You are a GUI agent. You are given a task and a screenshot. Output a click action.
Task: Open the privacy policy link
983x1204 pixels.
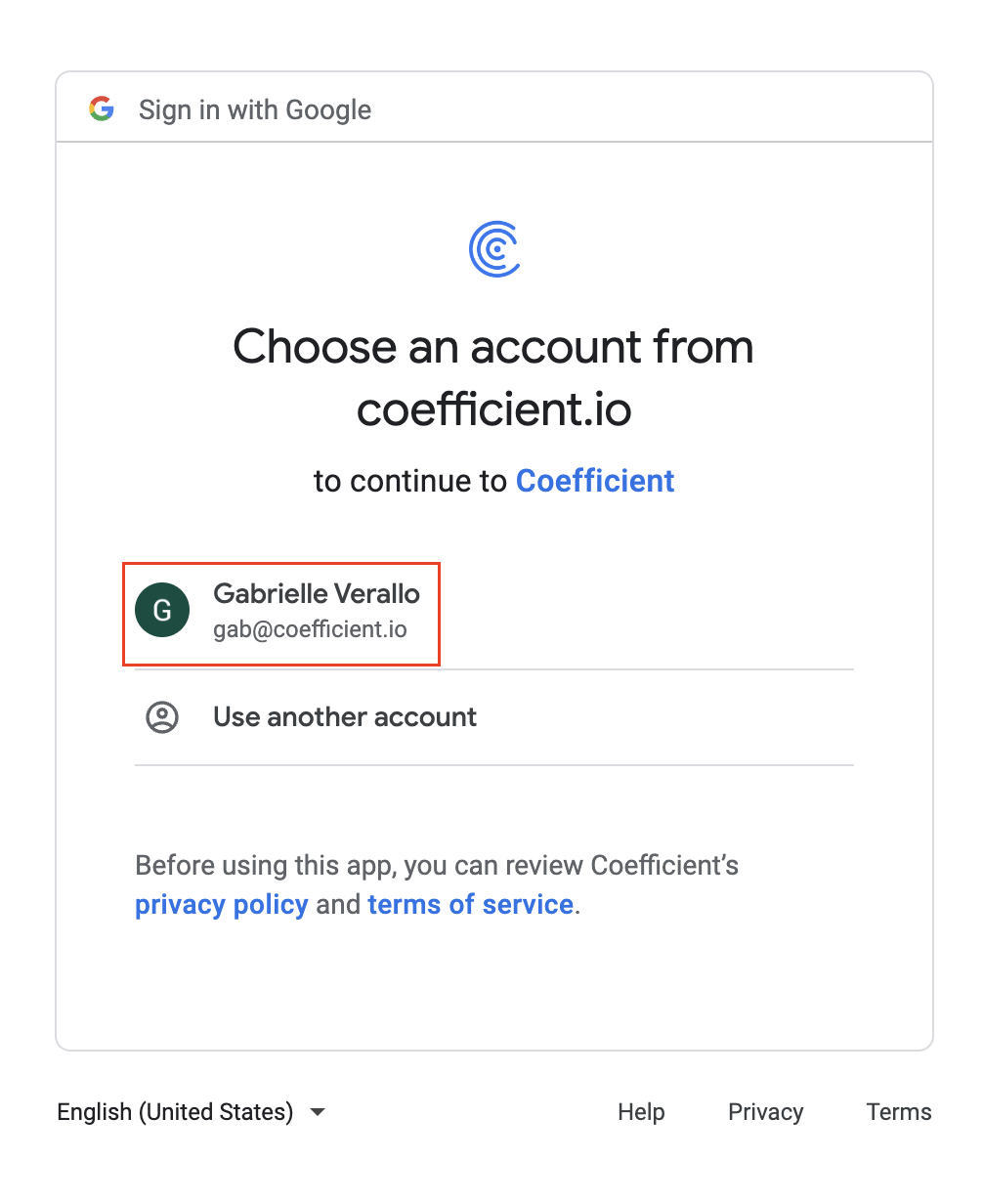click(222, 904)
